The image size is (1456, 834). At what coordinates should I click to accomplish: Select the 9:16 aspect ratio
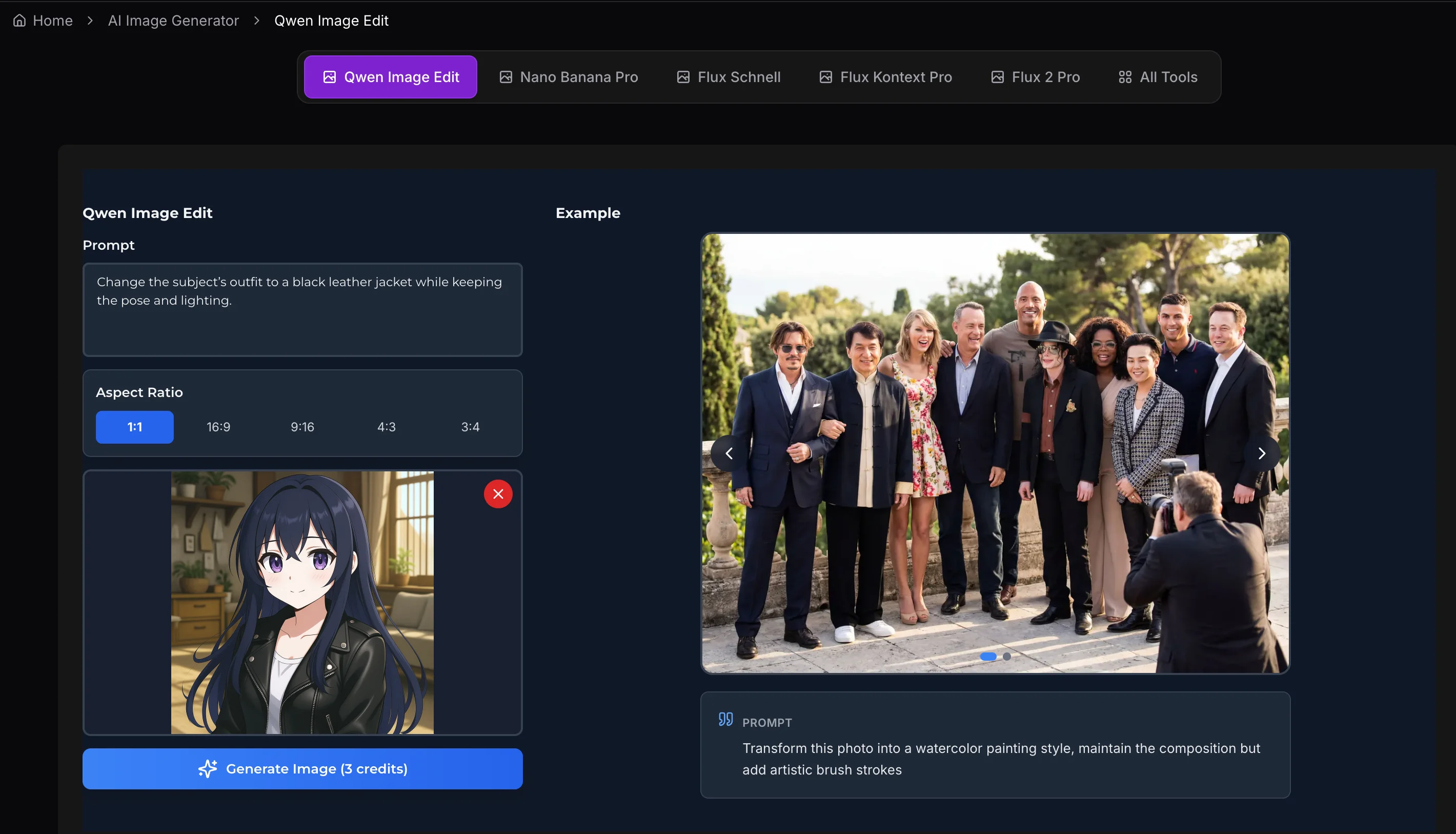302,427
